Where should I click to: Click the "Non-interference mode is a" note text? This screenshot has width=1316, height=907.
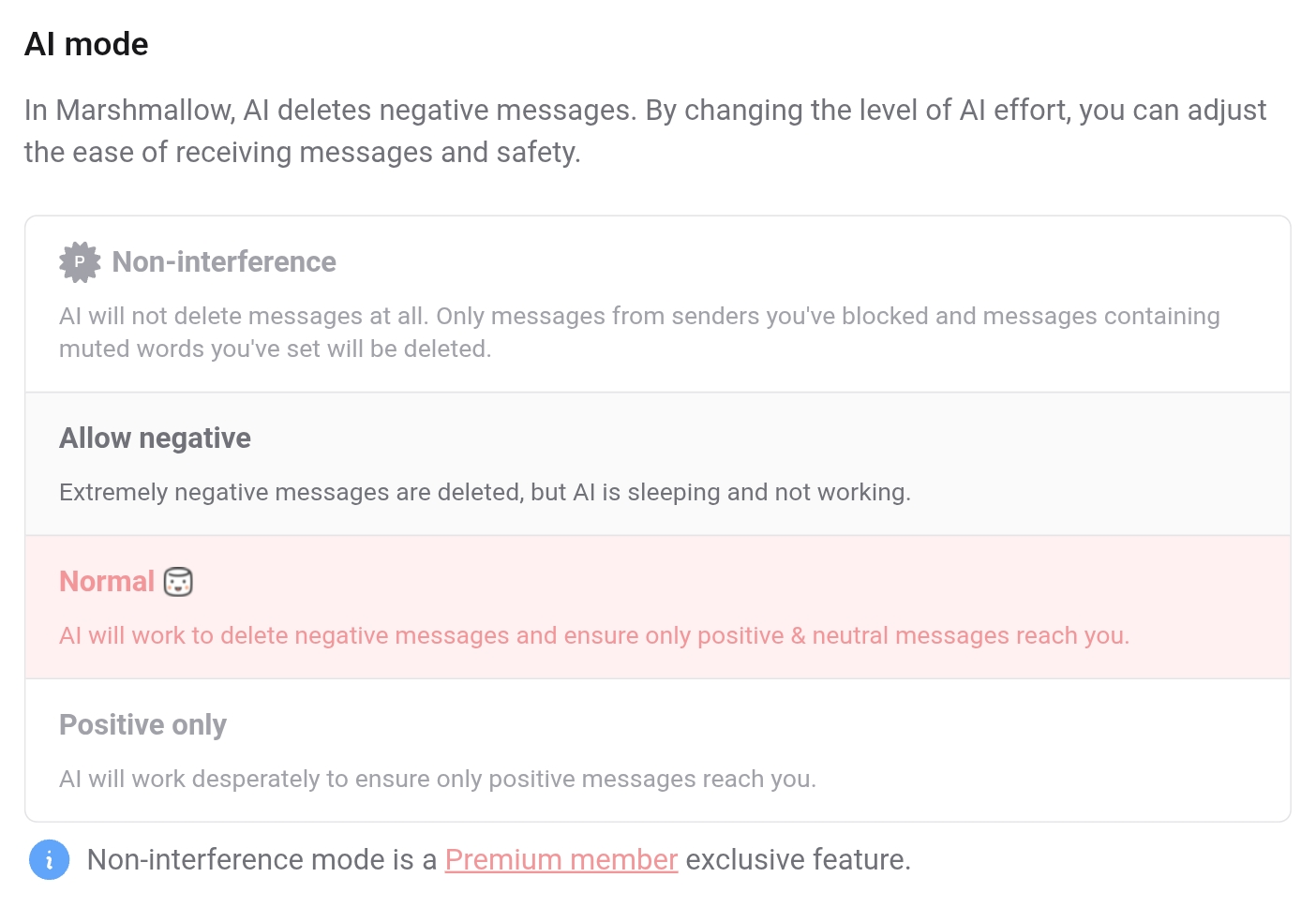262,859
